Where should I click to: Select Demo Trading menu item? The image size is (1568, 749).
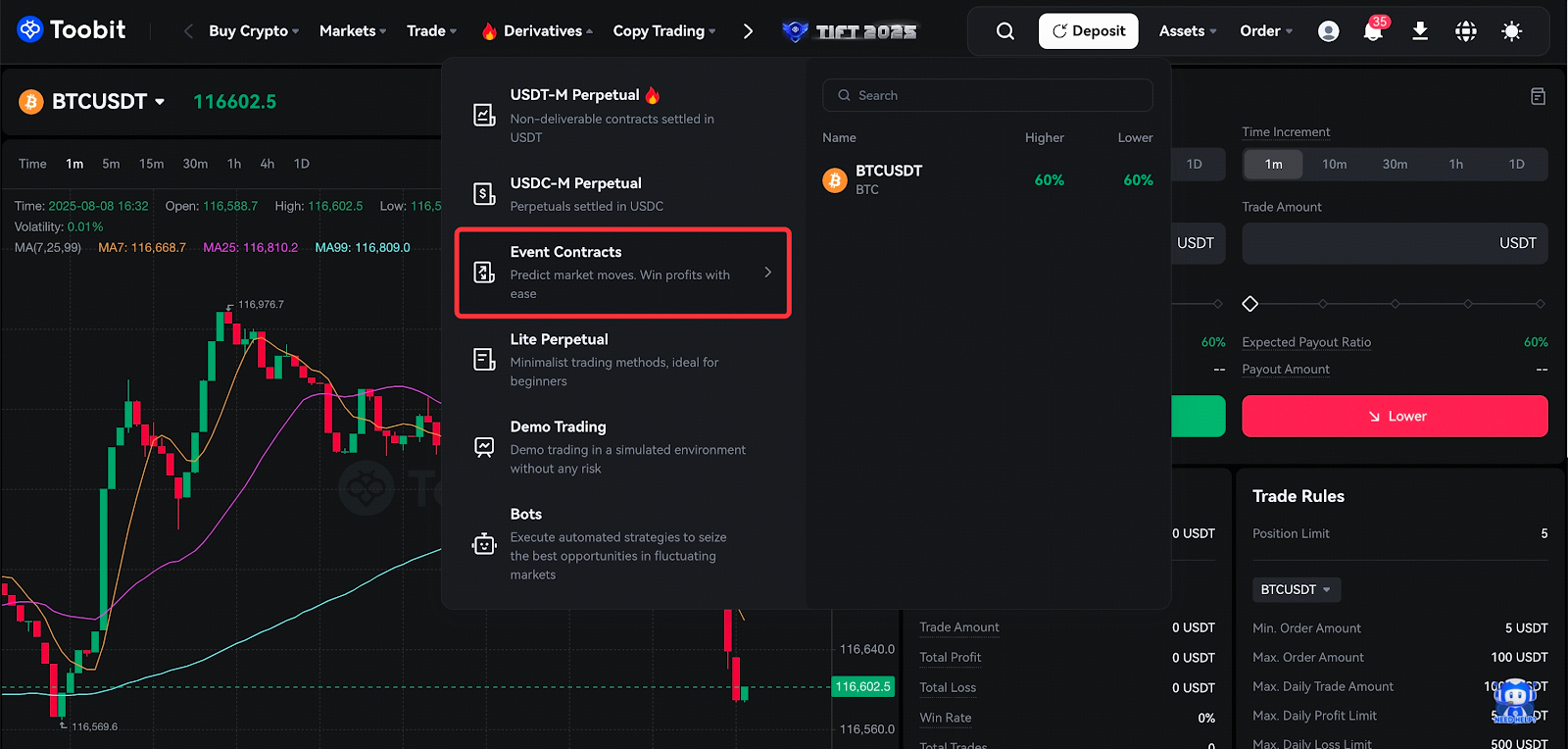click(x=623, y=447)
